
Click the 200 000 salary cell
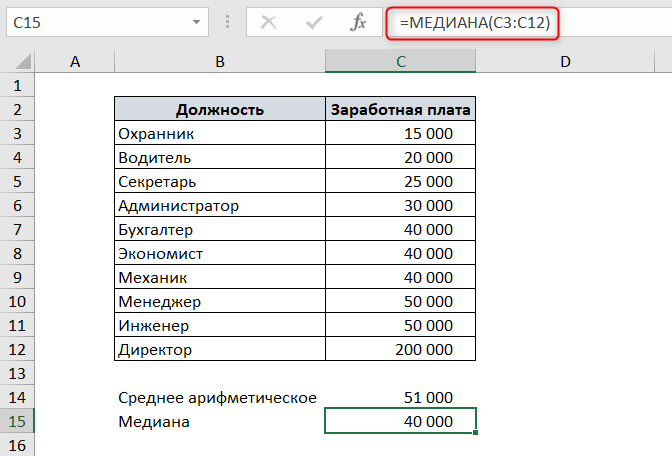[x=400, y=349]
